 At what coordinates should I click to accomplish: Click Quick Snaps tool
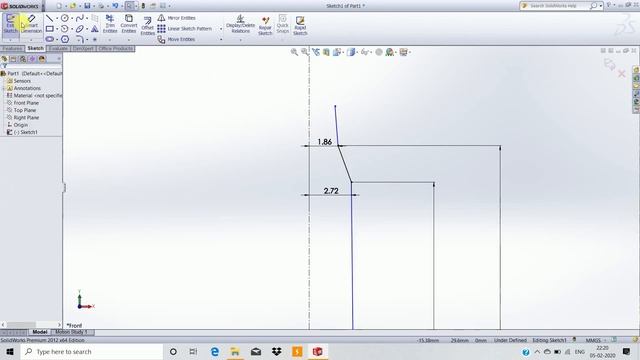pos(282,24)
